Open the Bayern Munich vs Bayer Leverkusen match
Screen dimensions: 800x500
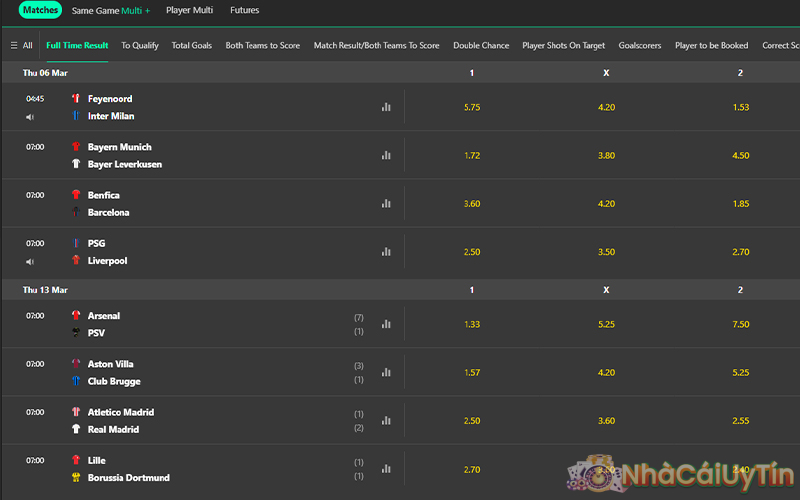[x=124, y=155]
